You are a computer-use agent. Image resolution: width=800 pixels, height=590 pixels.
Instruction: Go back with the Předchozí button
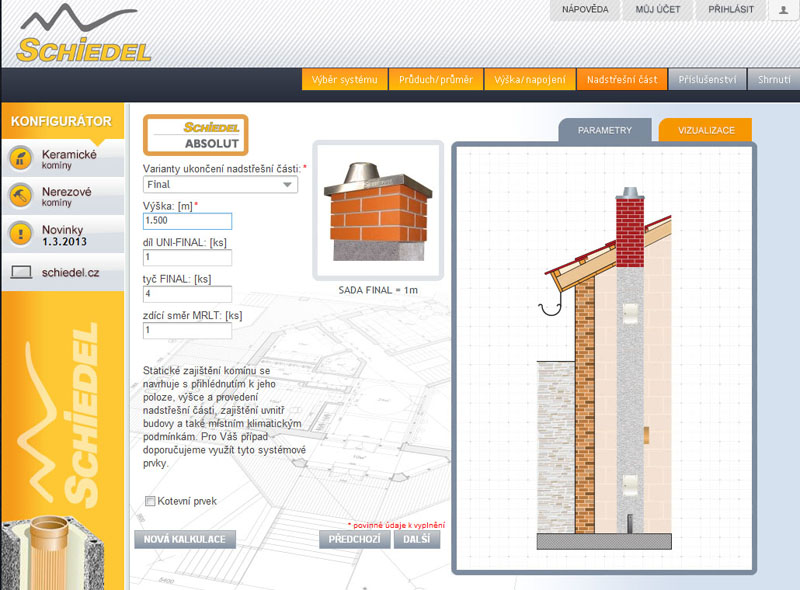pos(355,539)
